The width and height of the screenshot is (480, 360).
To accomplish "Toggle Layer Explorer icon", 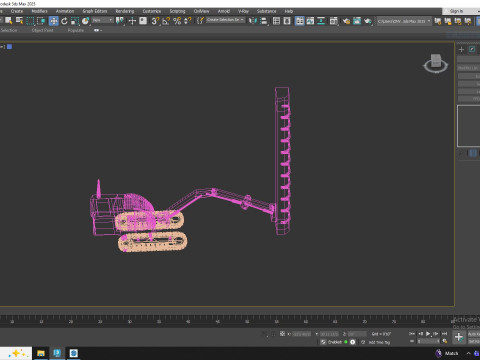I will [x=287, y=21].
